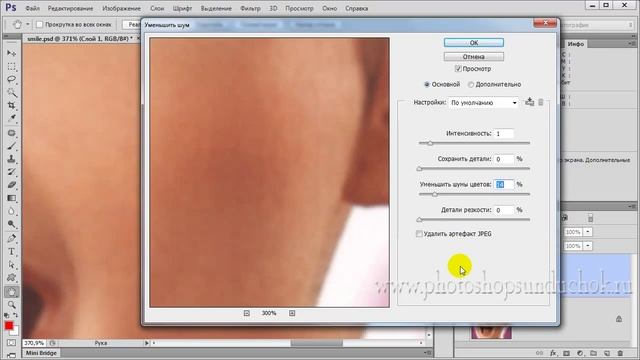The height and width of the screenshot is (360, 640).
Task: Select the Clone Stamp tool
Action: click(x=11, y=159)
